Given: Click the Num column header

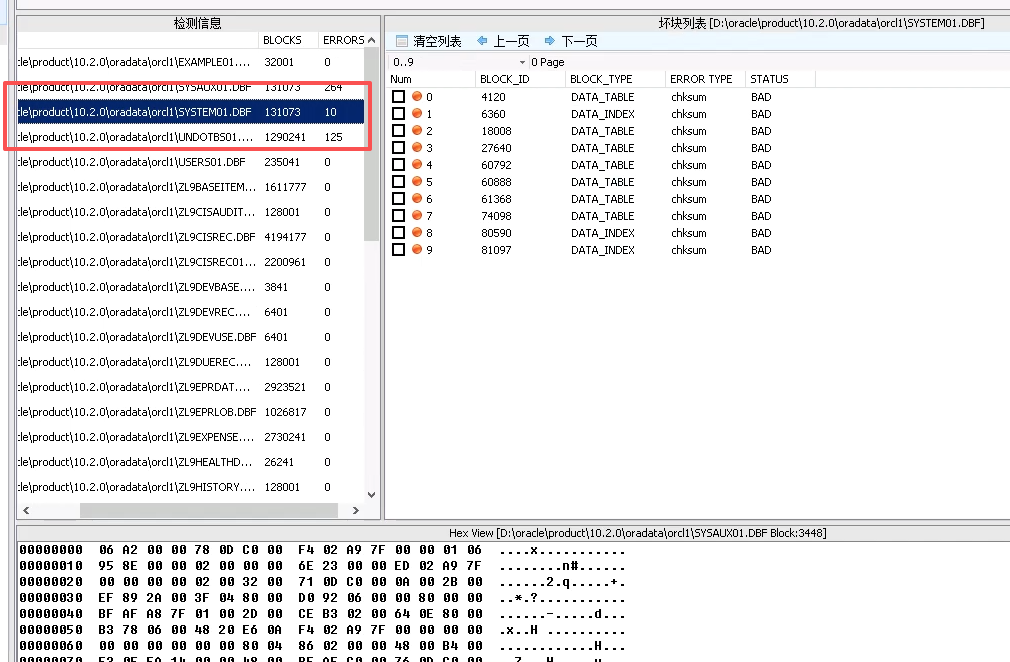Looking at the screenshot, I should pyautogui.click(x=431, y=79).
